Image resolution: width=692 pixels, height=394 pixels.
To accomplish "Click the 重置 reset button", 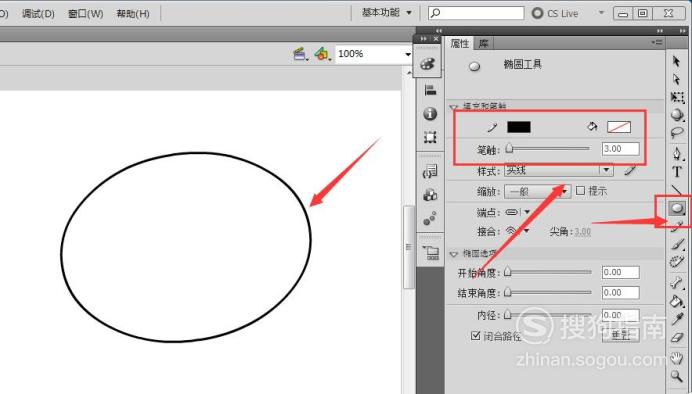I will (x=621, y=335).
